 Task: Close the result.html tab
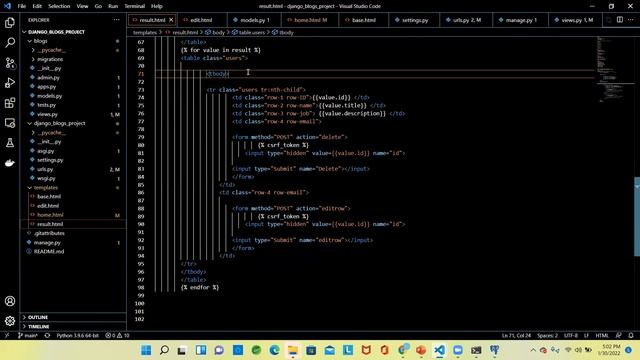point(171,20)
